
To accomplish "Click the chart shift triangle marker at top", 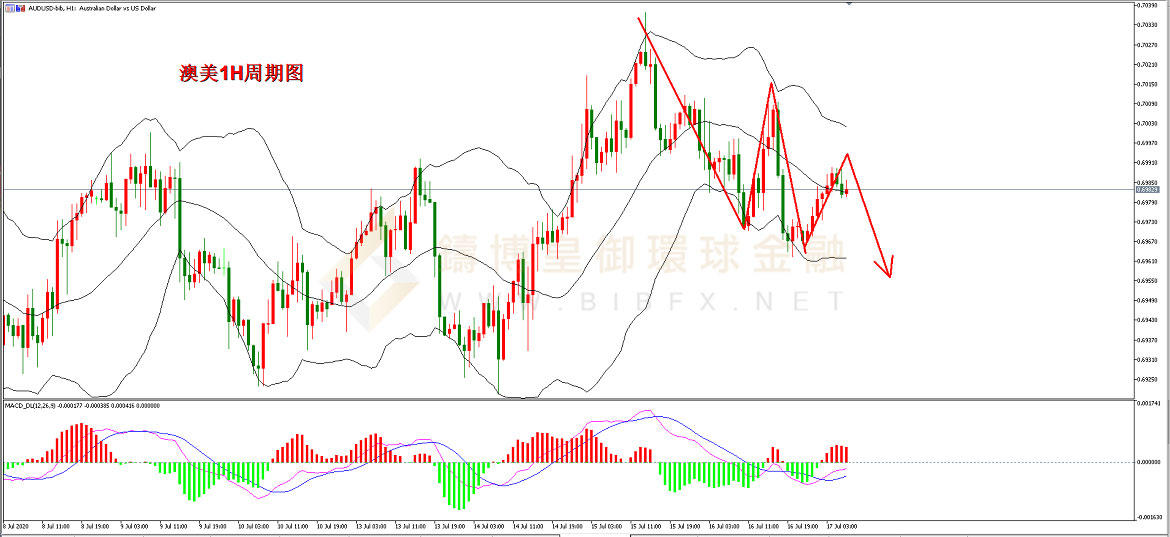I will click(x=849, y=5).
